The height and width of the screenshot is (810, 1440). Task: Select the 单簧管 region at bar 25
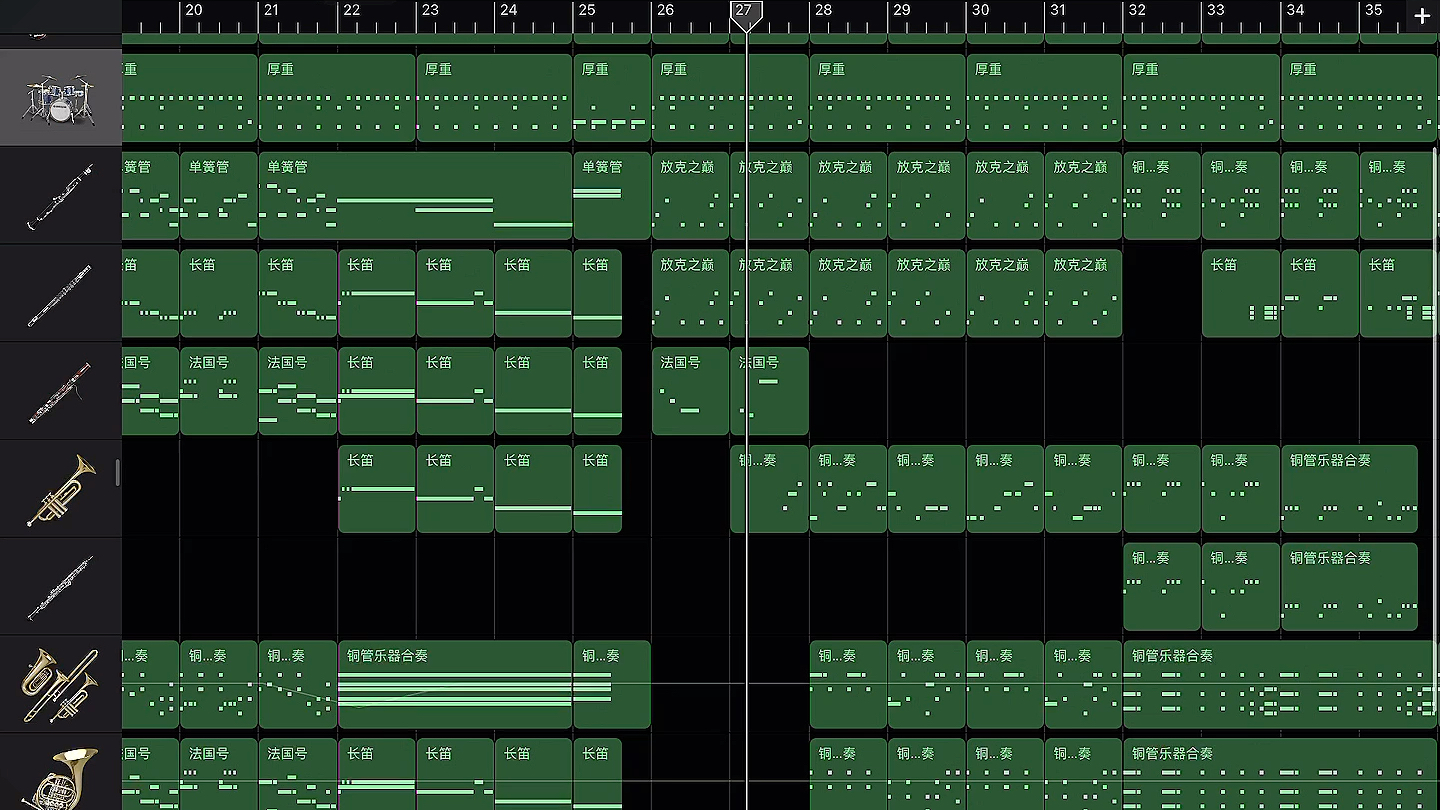pyautogui.click(x=612, y=196)
